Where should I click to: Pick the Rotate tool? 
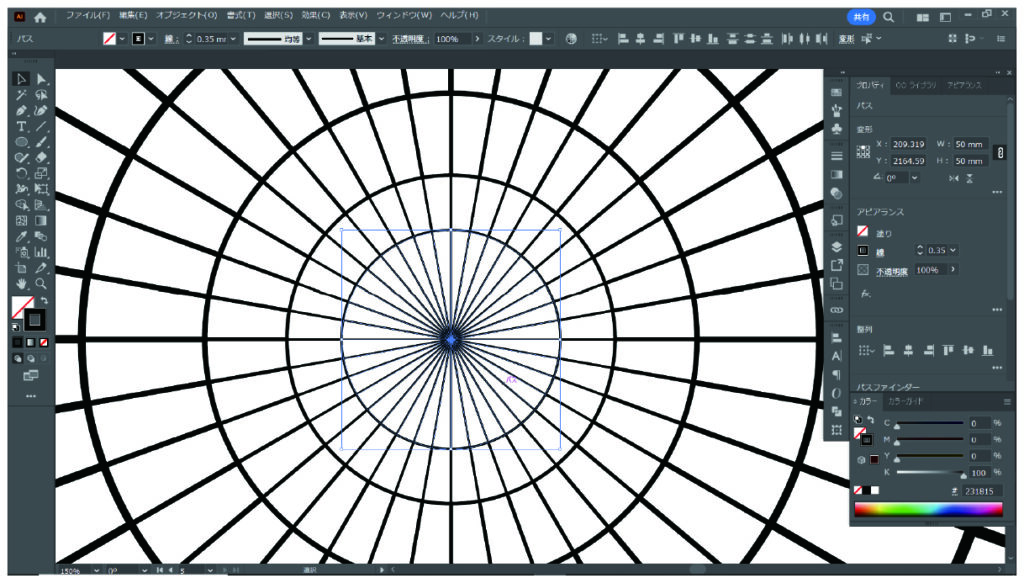point(21,174)
